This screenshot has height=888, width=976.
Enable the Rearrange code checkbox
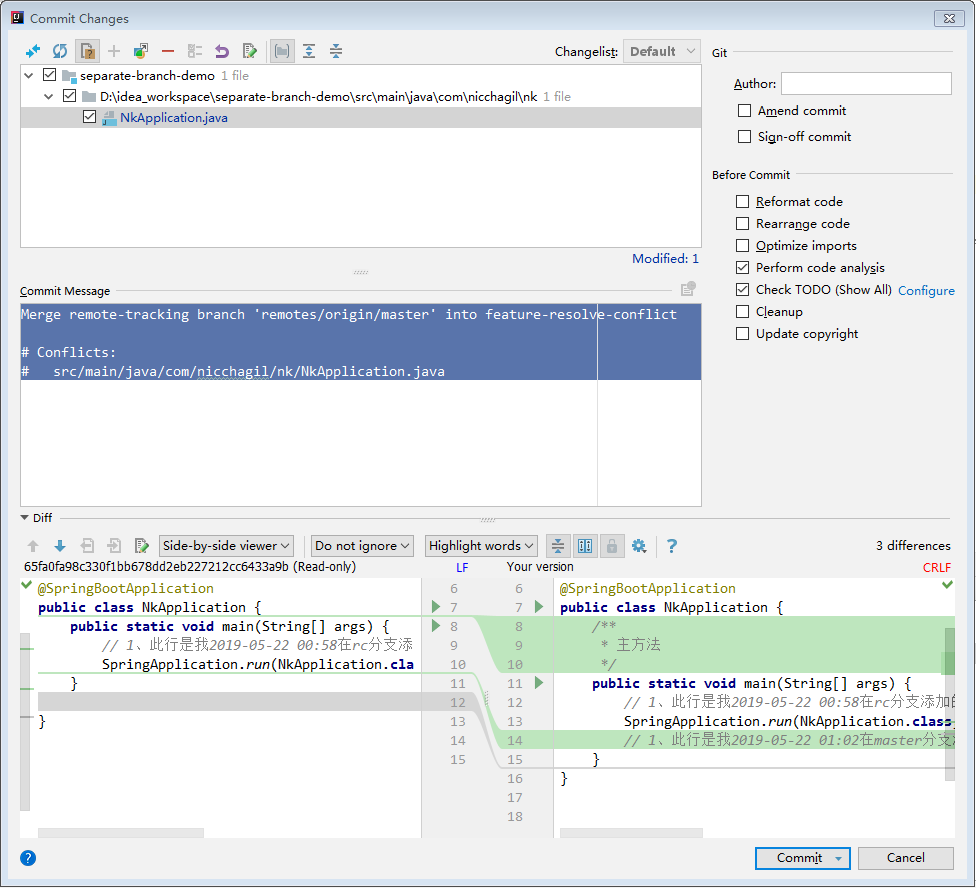point(743,223)
